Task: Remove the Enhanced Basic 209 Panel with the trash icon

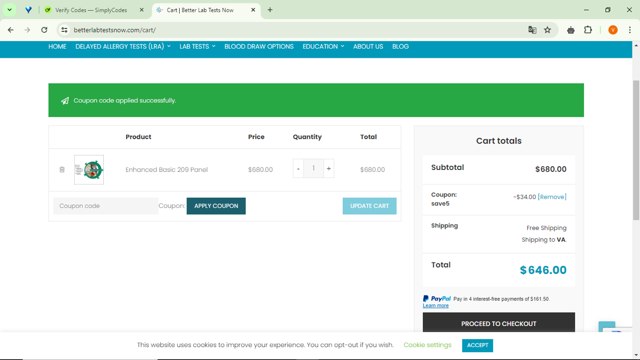Action: tap(62, 169)
